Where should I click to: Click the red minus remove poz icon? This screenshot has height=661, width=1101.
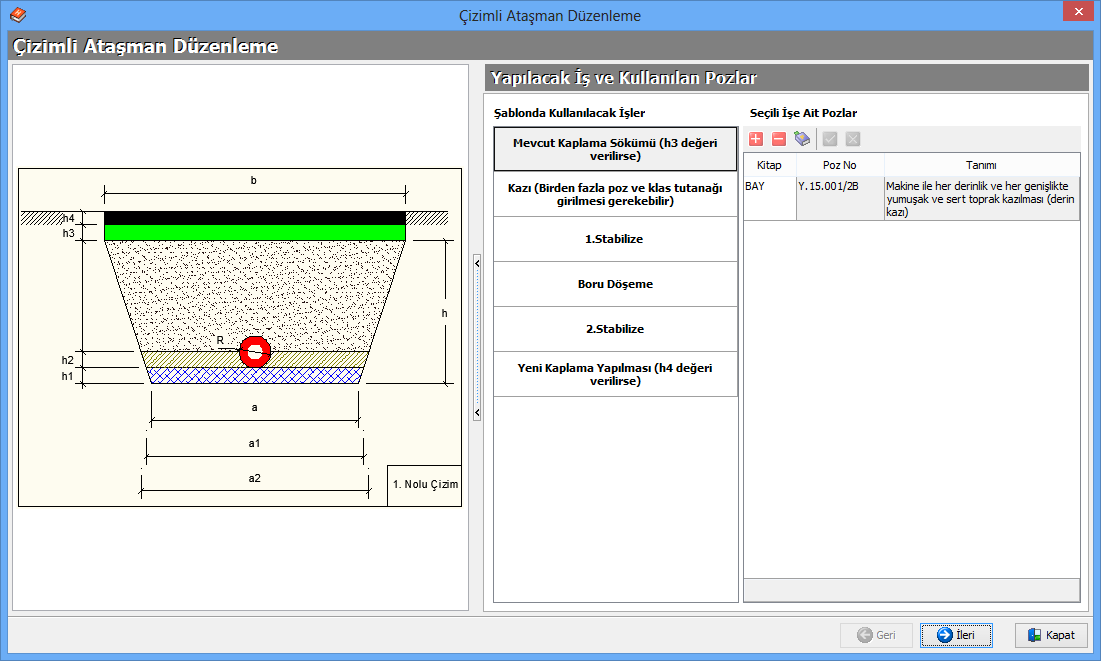point(779,139)
